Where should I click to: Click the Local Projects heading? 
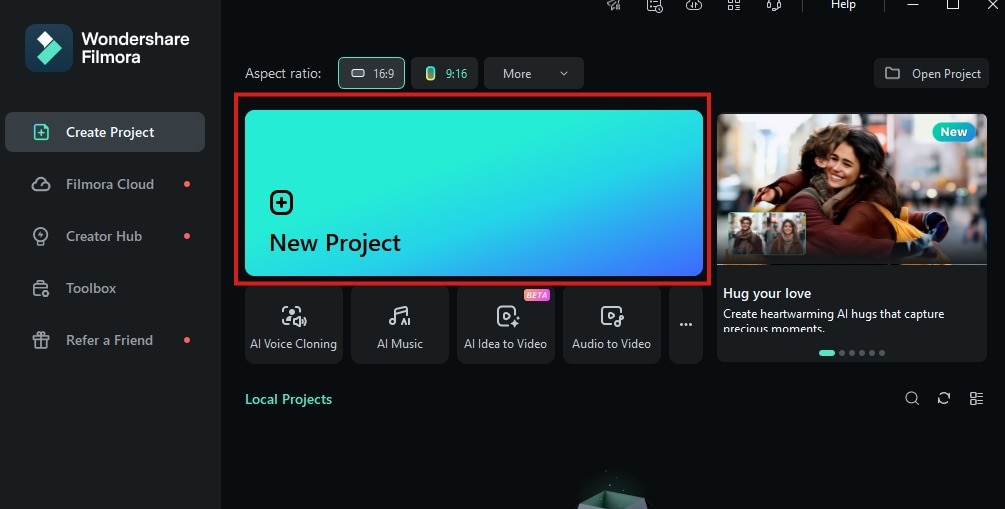288,399
